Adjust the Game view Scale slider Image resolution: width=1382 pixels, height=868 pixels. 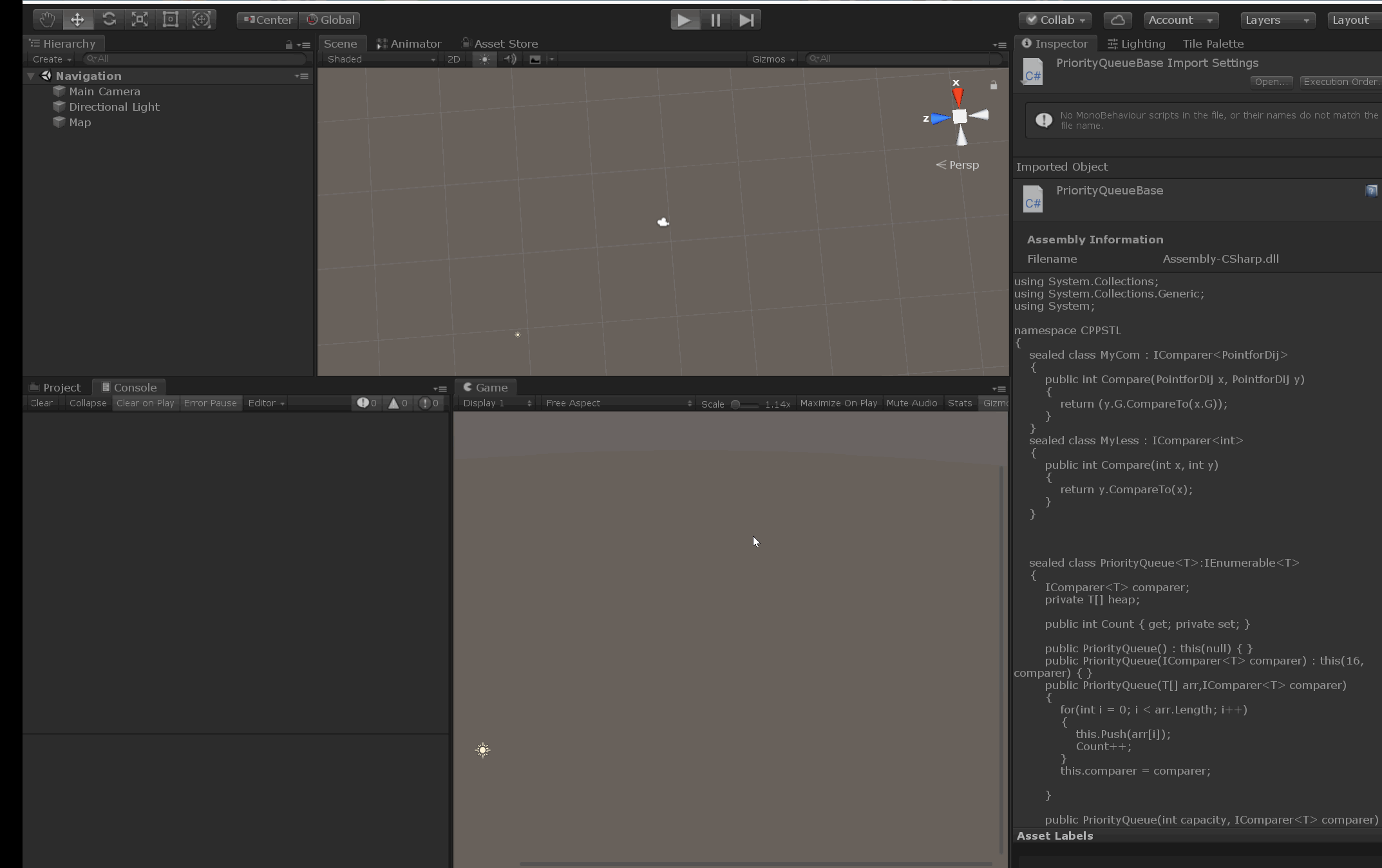736,404
